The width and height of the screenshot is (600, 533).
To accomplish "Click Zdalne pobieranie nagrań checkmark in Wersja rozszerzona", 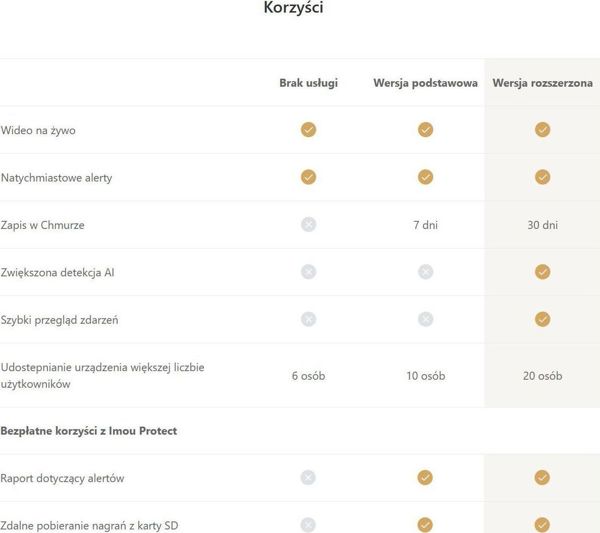I will click(x=542, y=525).
